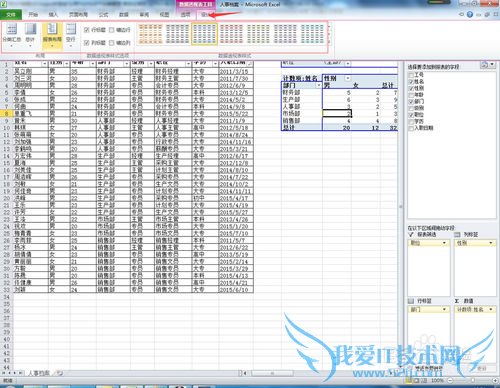Check the 入职日期 field in field list
The height and width of the screenshot is (388, 500).
tap(411, 128)
